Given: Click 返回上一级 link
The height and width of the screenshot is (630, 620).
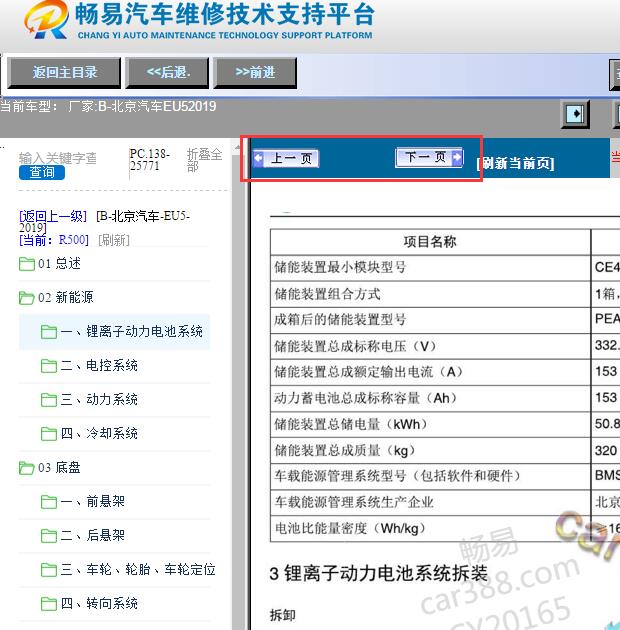Looking at the screenshot, I should 53,216.
